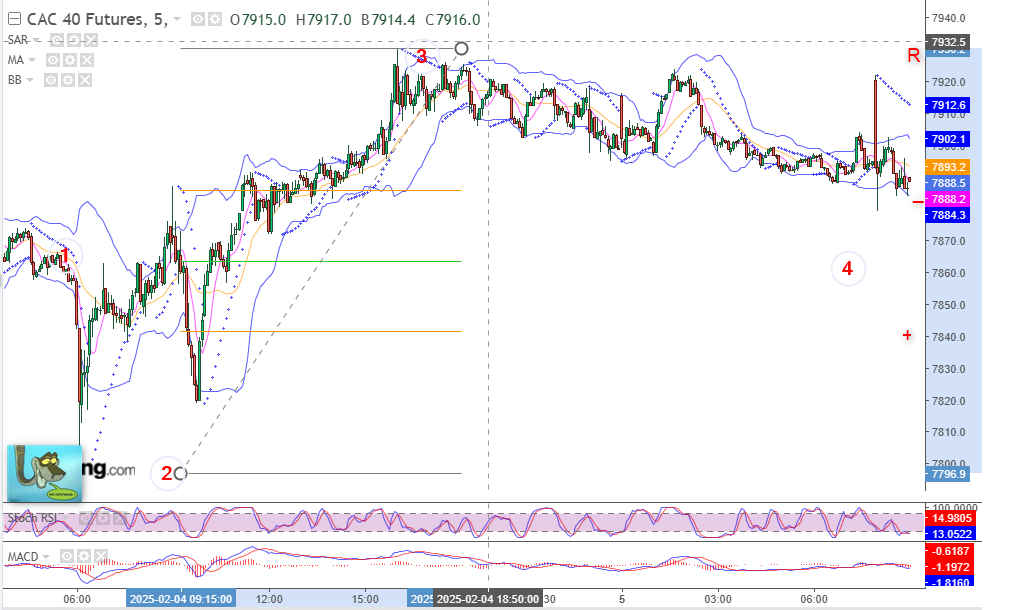
Task: Open settings for the MA indicator
Action: tap(70, 61)
